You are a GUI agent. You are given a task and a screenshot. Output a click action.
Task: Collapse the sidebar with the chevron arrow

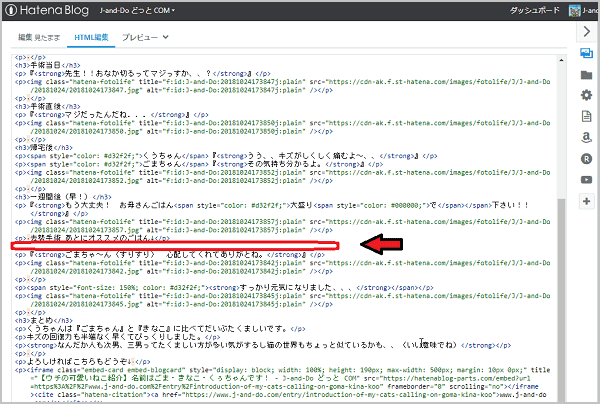(586, 31)
